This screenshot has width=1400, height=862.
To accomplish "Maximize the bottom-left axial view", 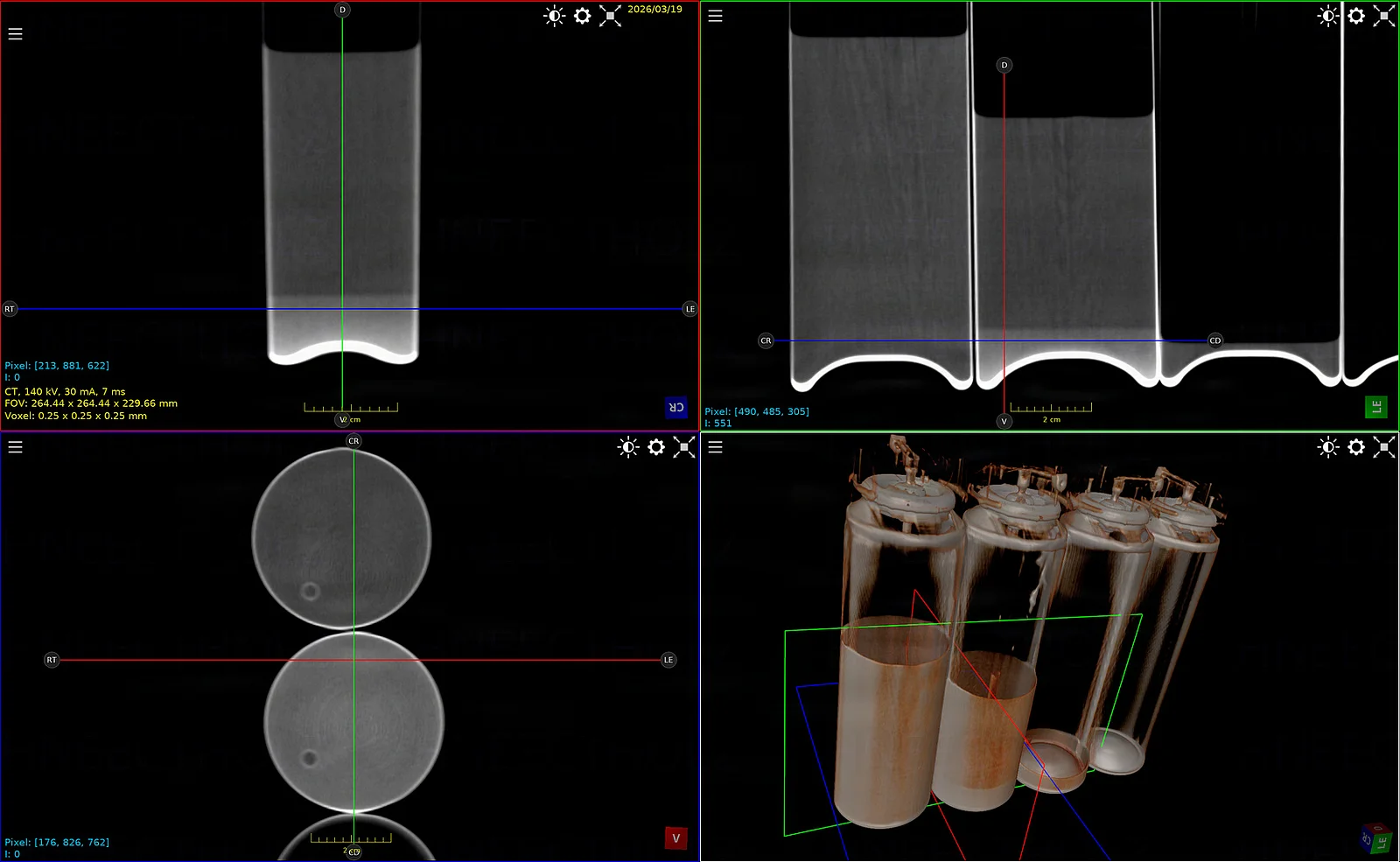I will click(x=684, y=447).
